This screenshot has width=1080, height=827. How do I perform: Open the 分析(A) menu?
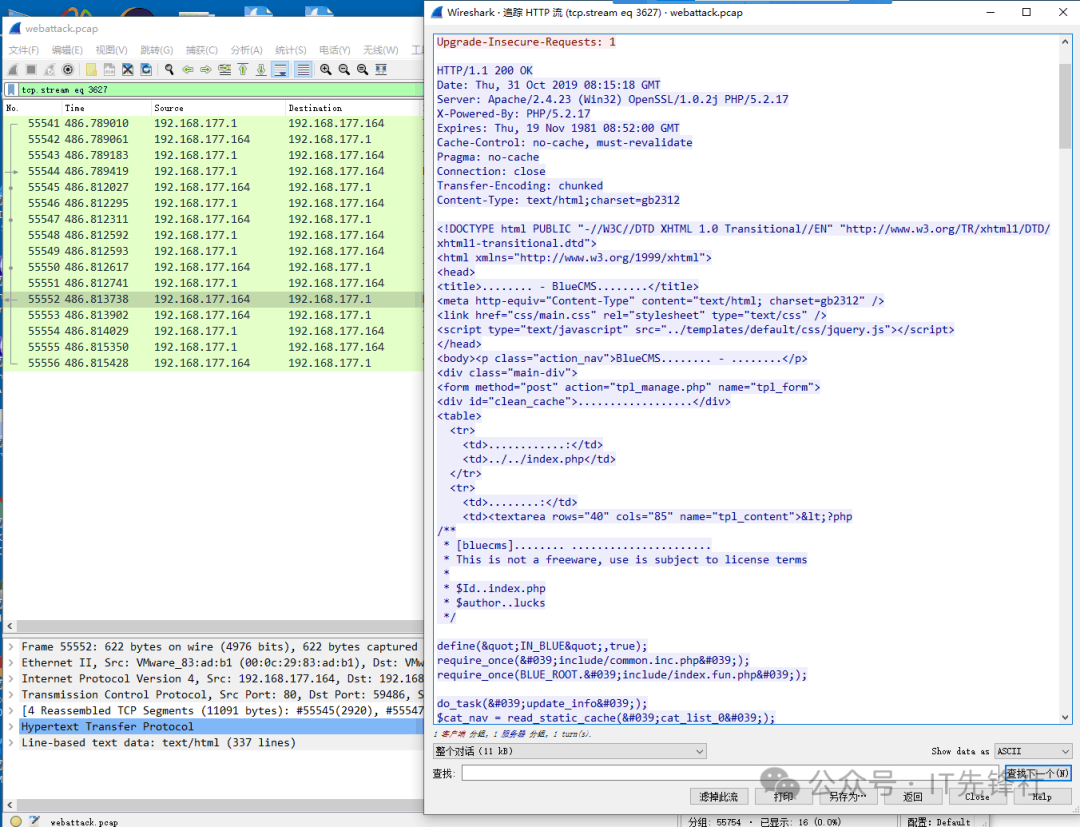(x=246, y=50)
